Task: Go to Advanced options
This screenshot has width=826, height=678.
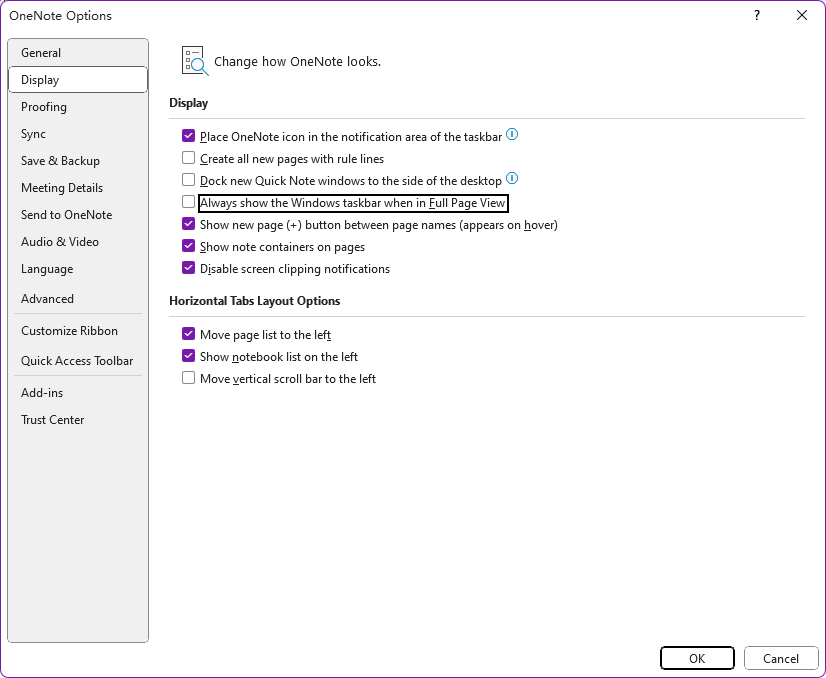Action: tap(78, 299)
